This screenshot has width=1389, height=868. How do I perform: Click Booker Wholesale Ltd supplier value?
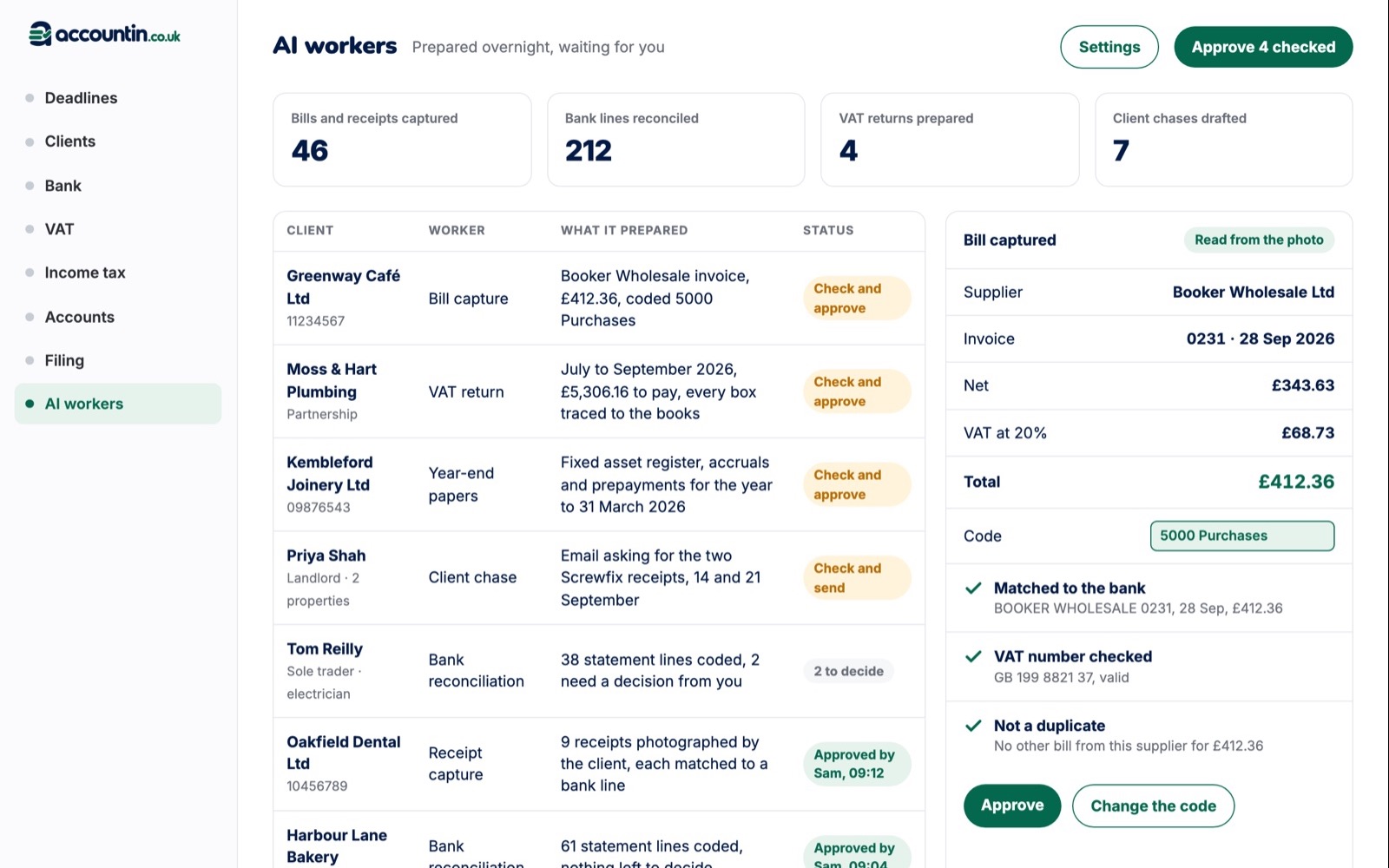click(1253, 293)
